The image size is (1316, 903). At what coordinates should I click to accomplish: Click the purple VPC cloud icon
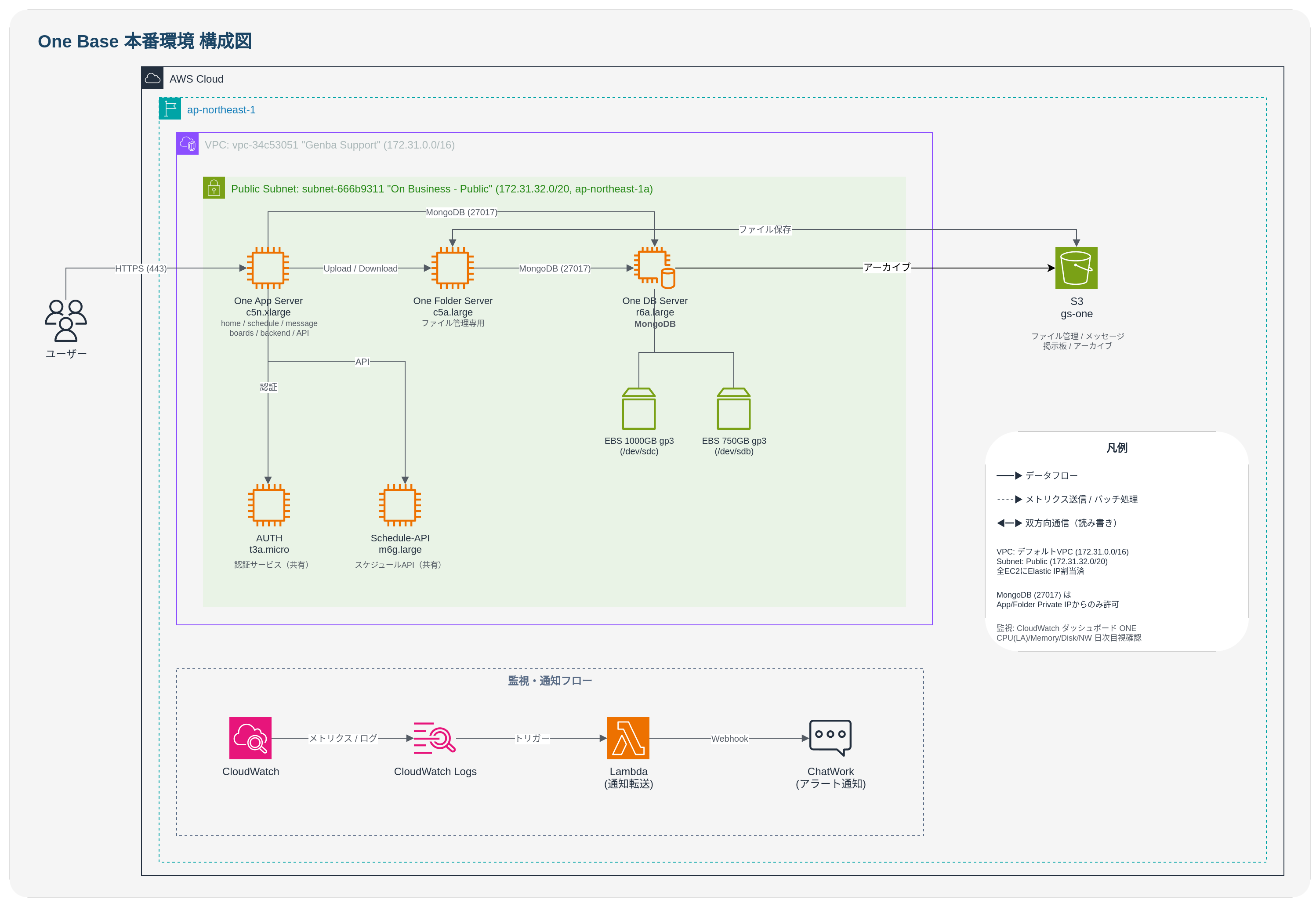tap(188, 144)
